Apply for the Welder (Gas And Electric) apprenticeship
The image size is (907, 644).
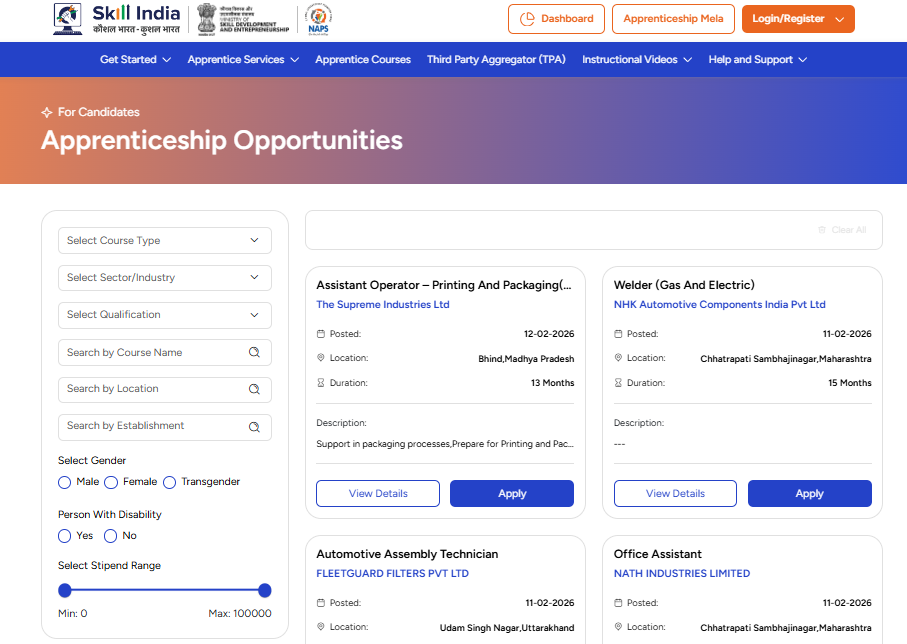pyautogui.click(x=809, y=493)
